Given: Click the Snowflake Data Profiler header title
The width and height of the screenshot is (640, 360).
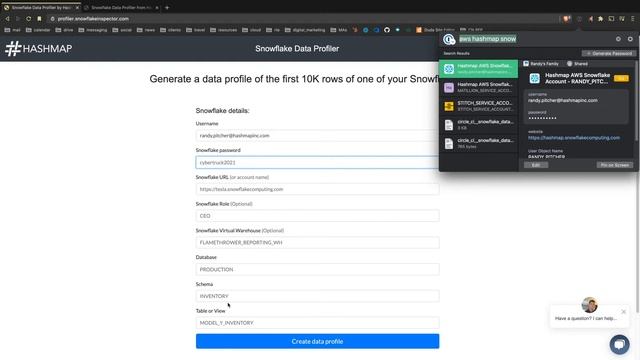Looking at the screenshot, I should [x=297, y=49].
